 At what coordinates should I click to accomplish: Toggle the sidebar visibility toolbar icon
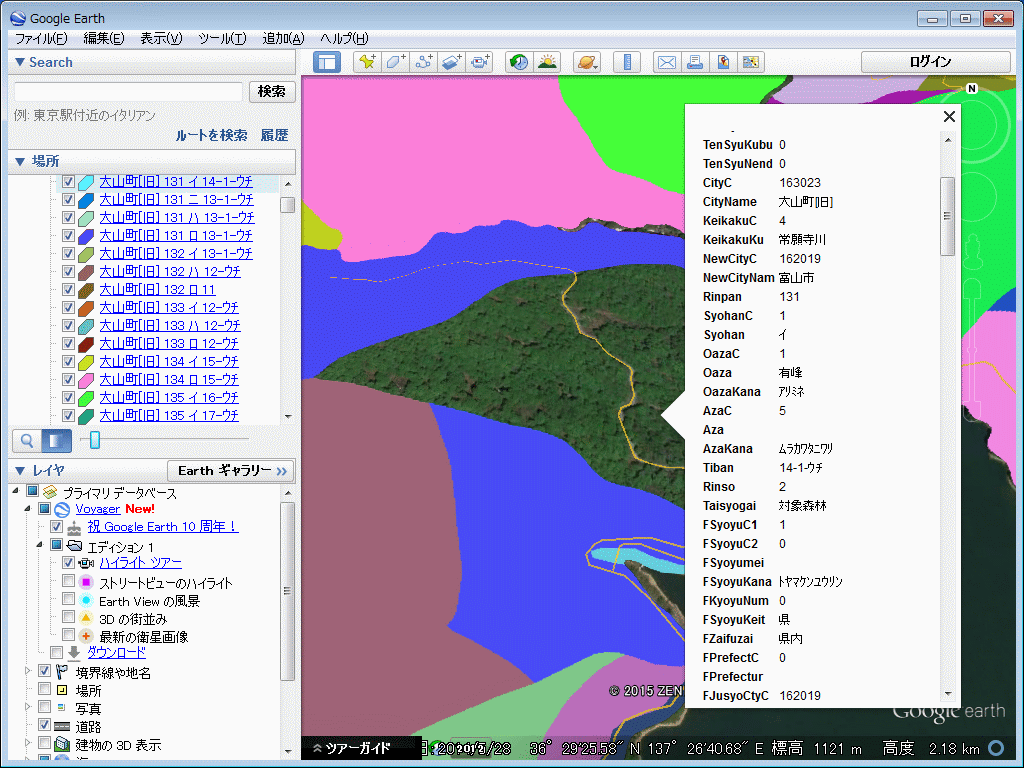(327, 62)
